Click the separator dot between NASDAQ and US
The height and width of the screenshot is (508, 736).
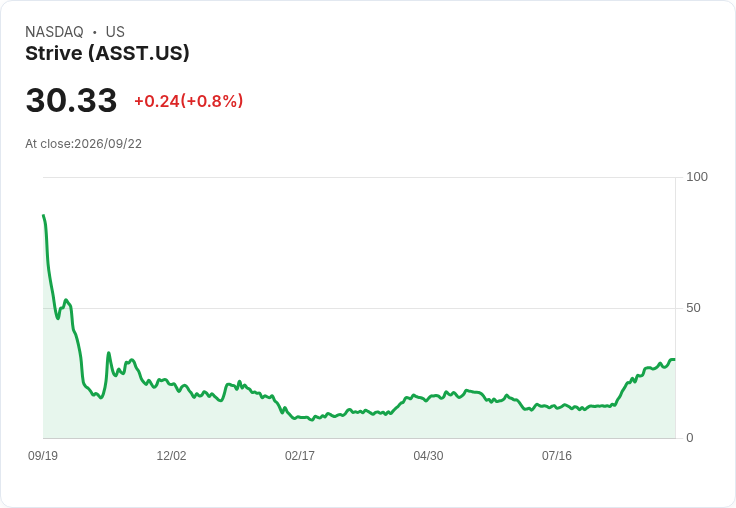pyautogui.click(x=94, y=32)
